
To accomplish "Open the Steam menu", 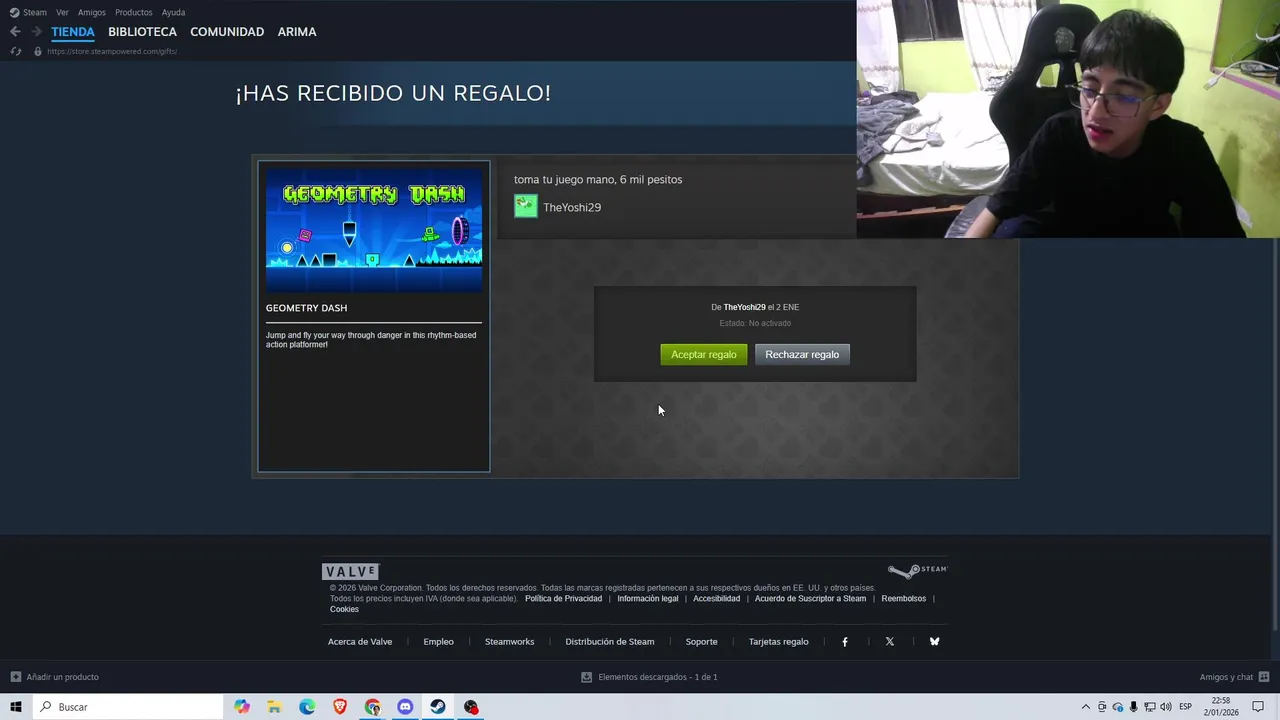I will click(x=28, y=12).
